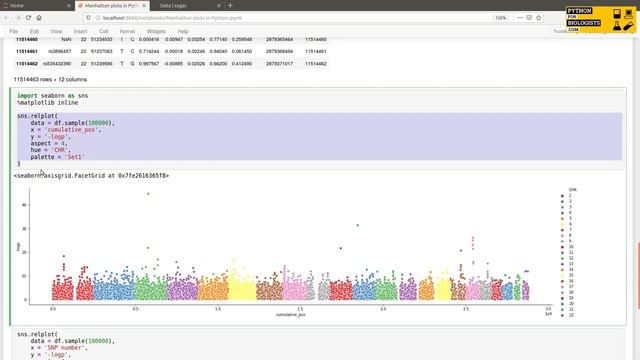
Task: Click the "palette = 'Set1'" line
Action: [57, 157]
